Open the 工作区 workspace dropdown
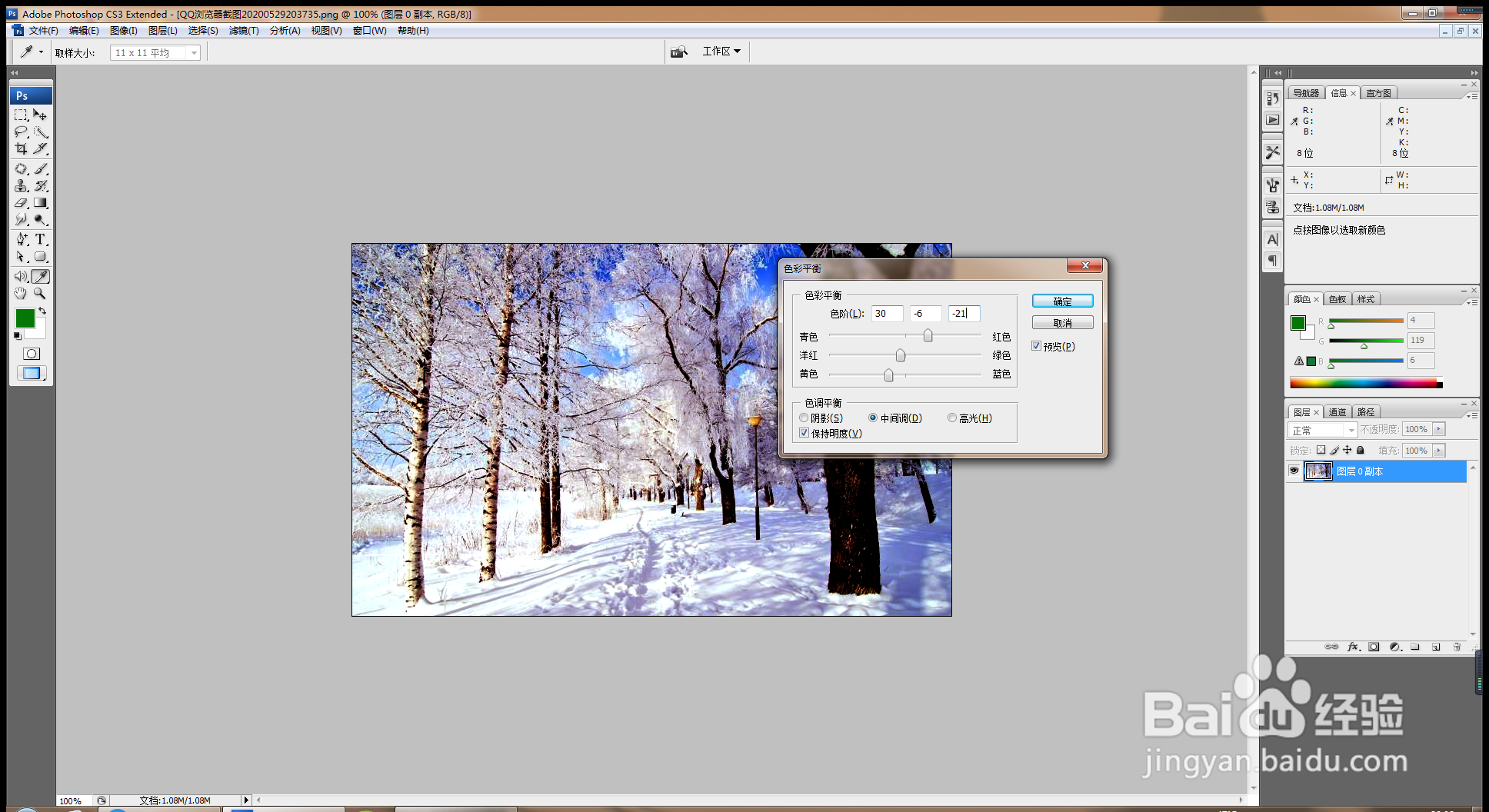This screenshot has height=812, width=1489. pyautogui.click(x=721, y=51)
